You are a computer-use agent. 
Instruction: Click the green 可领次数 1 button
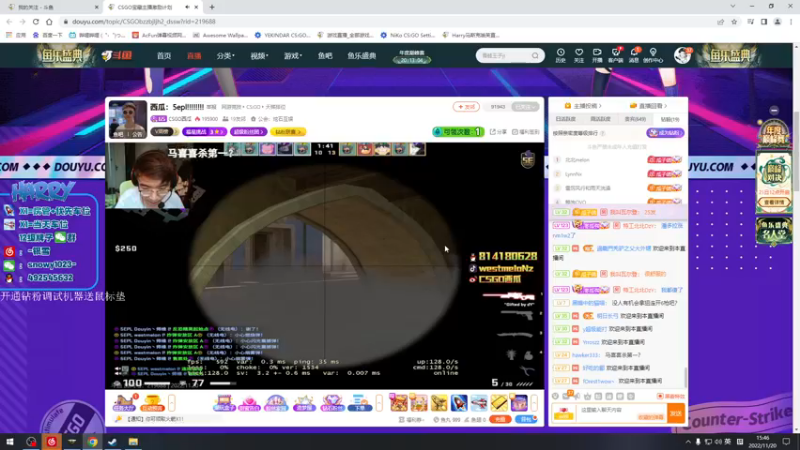click(x=458, y=132)
